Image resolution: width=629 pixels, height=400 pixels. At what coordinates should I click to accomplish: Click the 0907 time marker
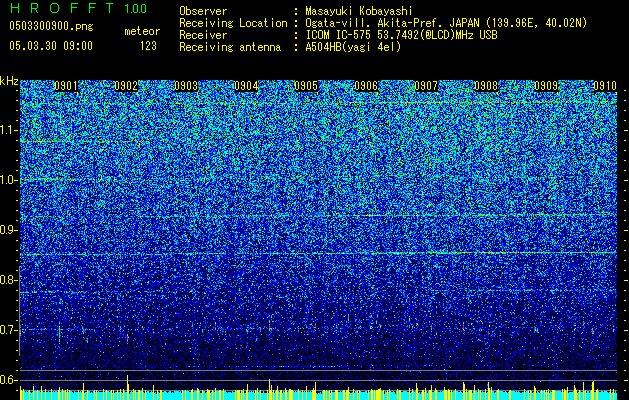click(x=426, y=86)
